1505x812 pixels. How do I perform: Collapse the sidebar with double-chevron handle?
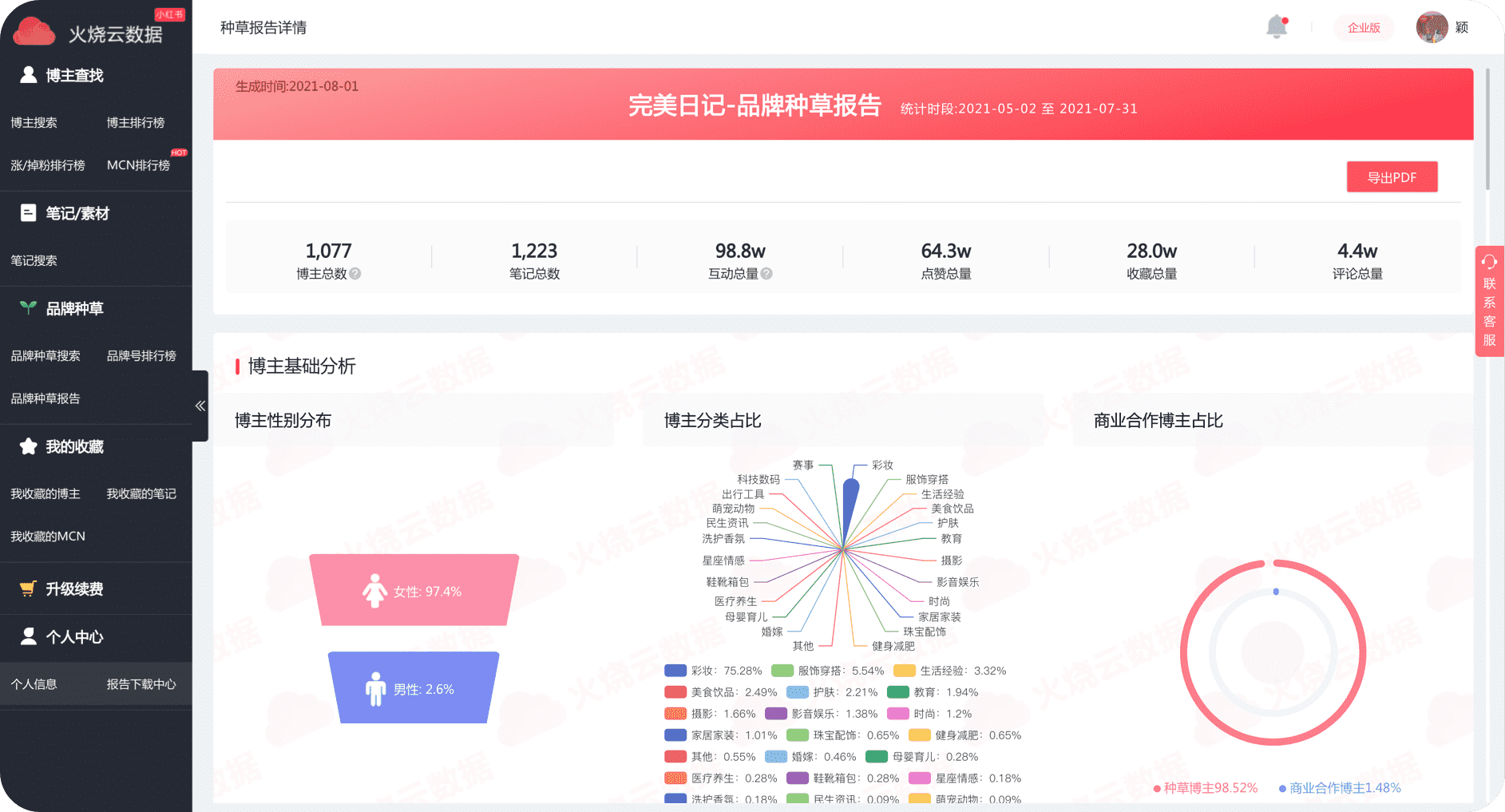tap(200, 406)
